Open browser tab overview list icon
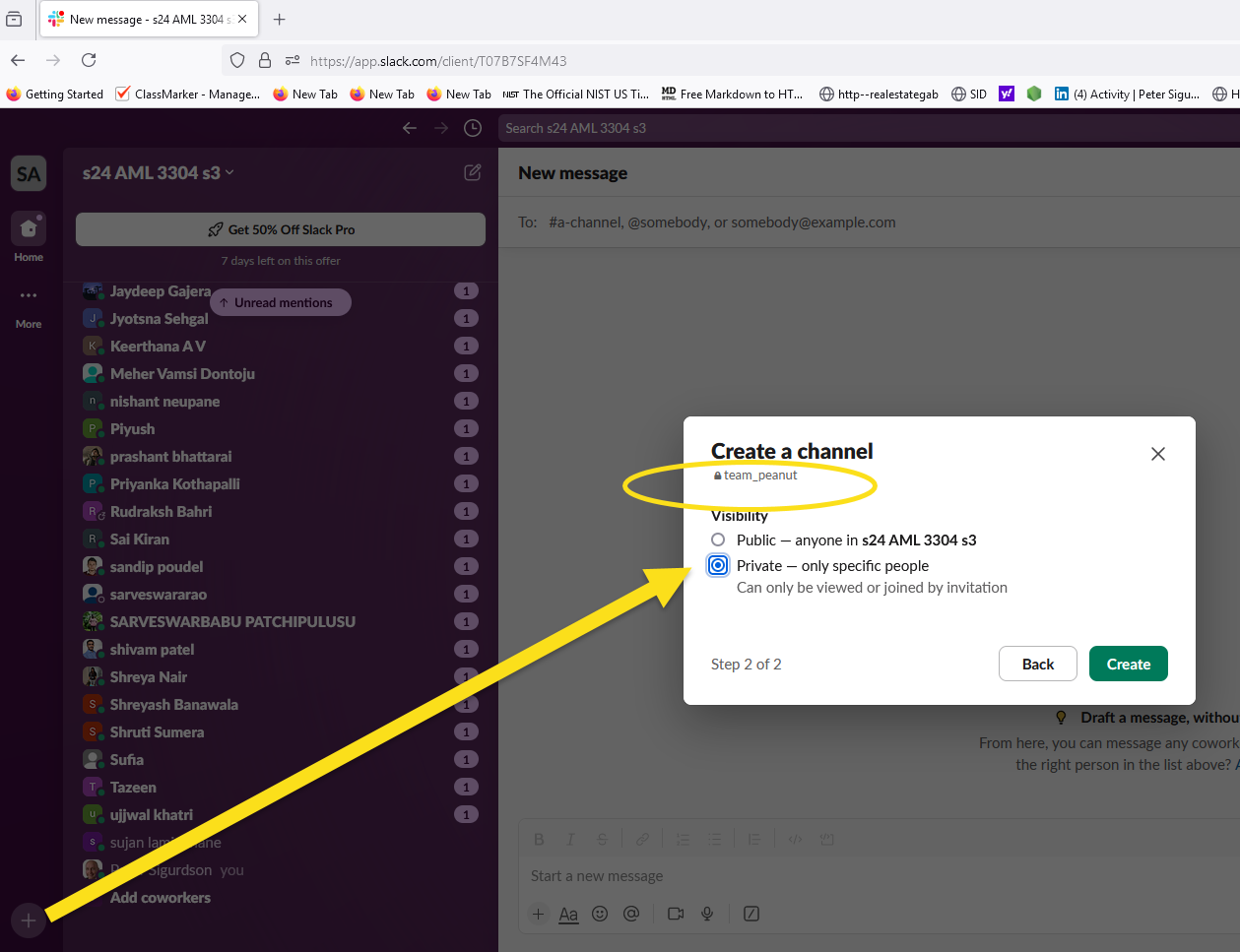This screenshot has width=1240, height=952. pos(14,19)
